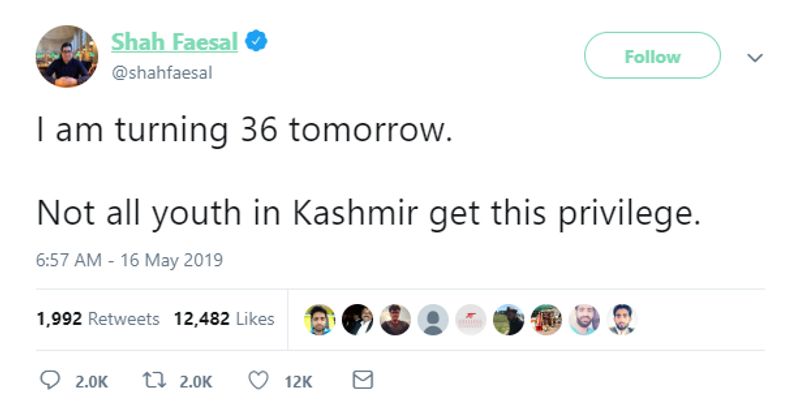The height and width of the screenshot is (418, 800).
Task: Open the default gray silhouette liker avatar
Action: click(433, 319)
